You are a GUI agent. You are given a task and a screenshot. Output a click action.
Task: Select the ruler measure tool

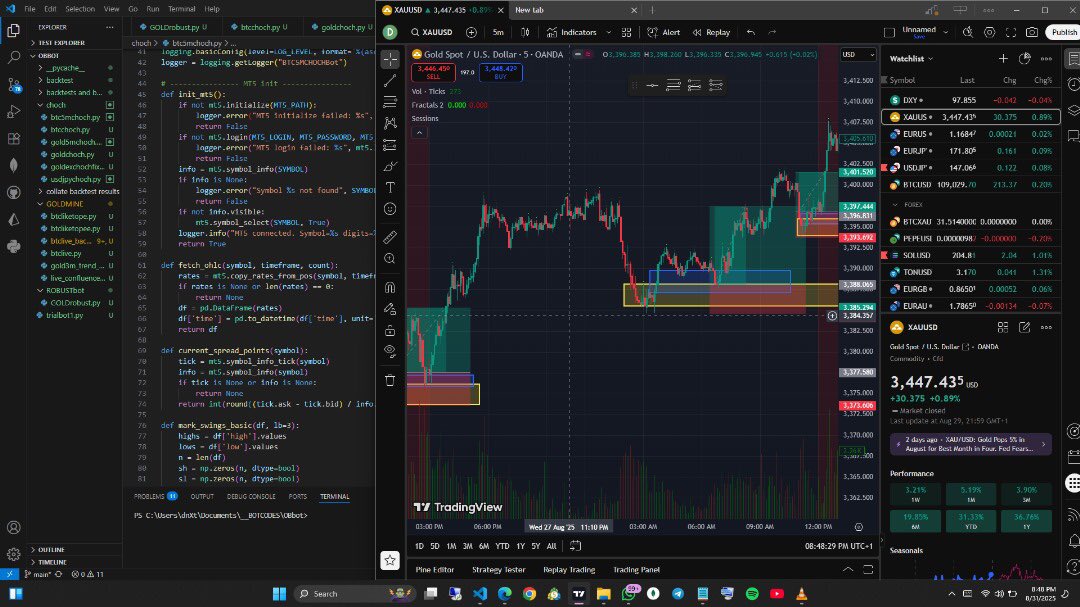coord(390,238)
